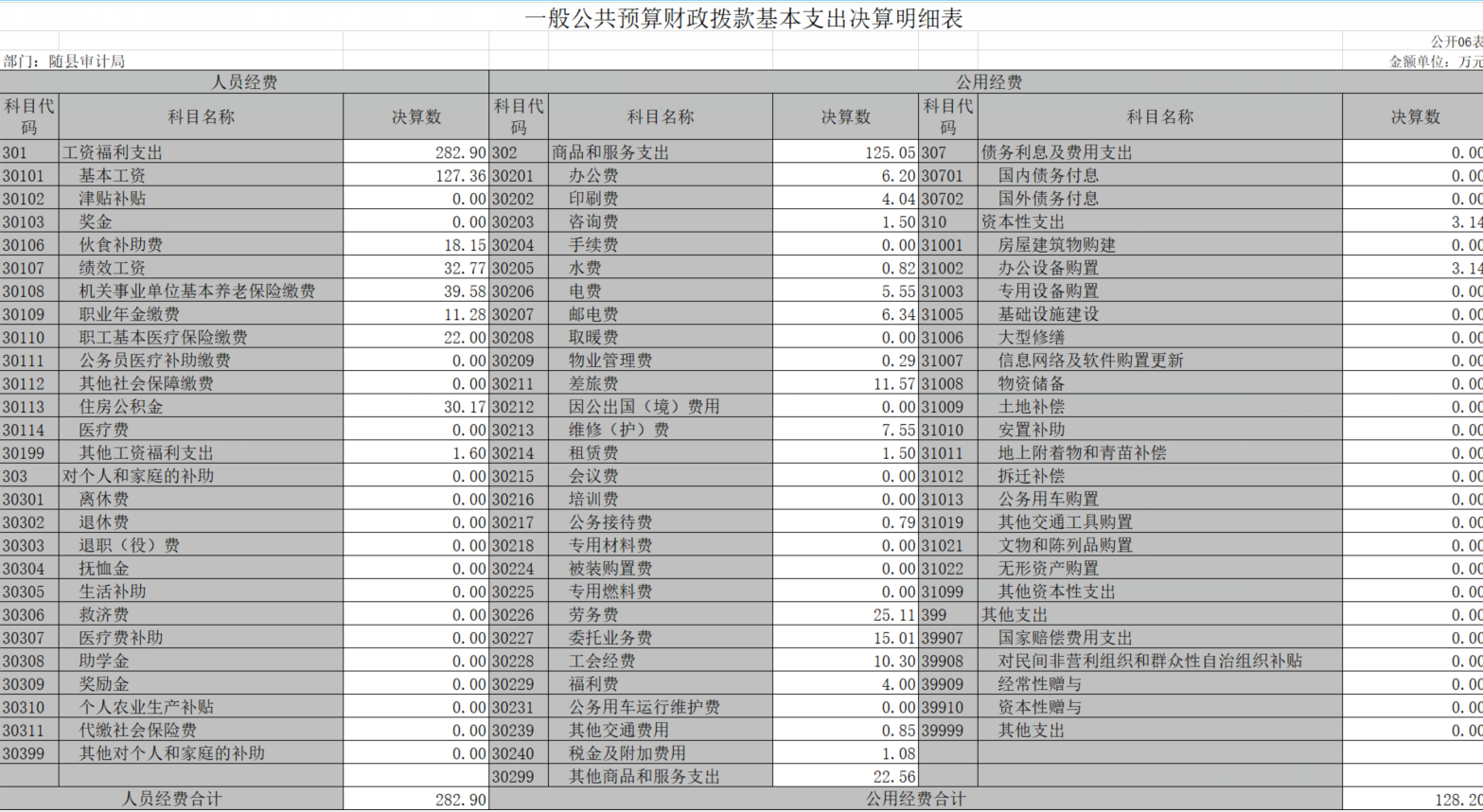The height and width of the screenshot is (812, 1483).
Task: Click the 绩效工资 cell
Action: 201,269
